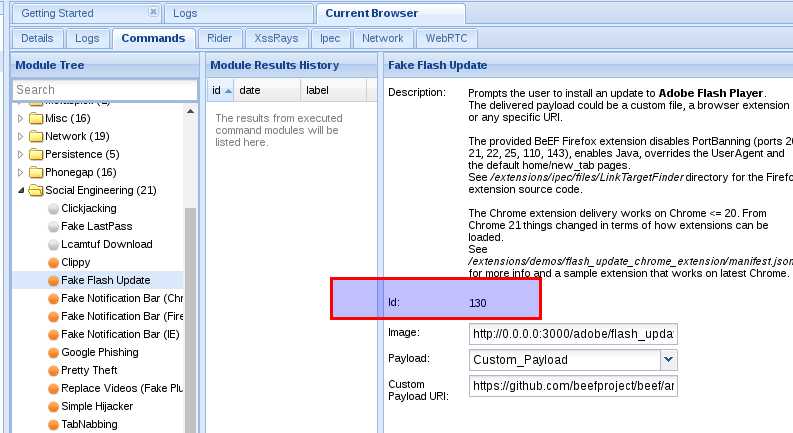Viewport: 793px width, 433px height.
Task: Switch to the Network tab
Action: point(382,38)
